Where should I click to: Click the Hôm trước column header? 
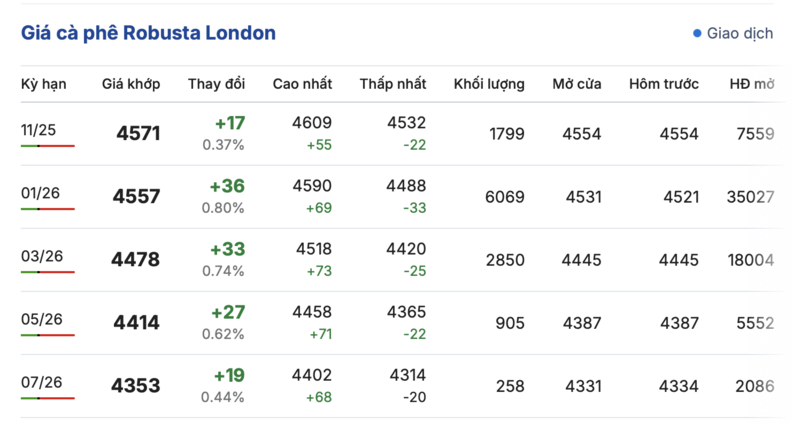(664, 84)
